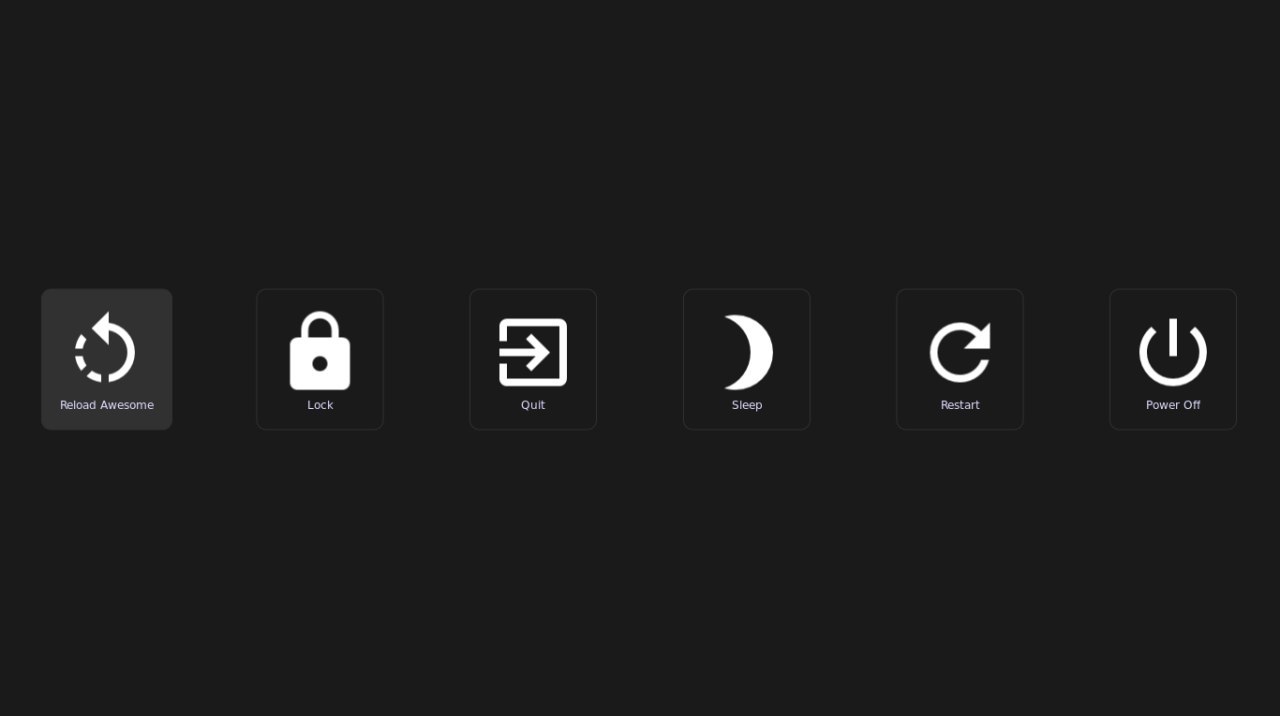Viewport: 1280px width, 716px height.
Task: Click the padlock icon
Action: pos(320,351)
